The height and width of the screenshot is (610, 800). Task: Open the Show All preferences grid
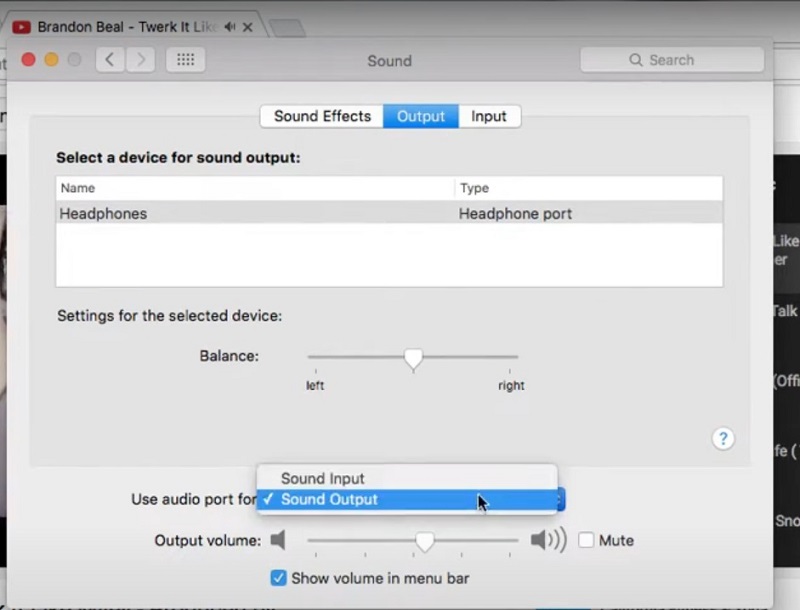[185, 60]
